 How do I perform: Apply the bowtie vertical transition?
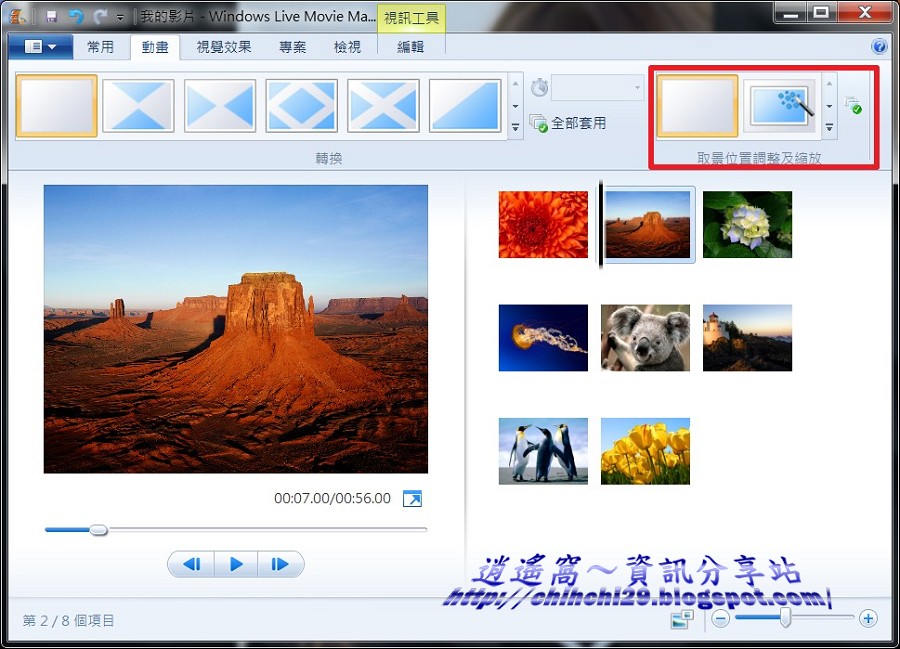coord(138,106)
